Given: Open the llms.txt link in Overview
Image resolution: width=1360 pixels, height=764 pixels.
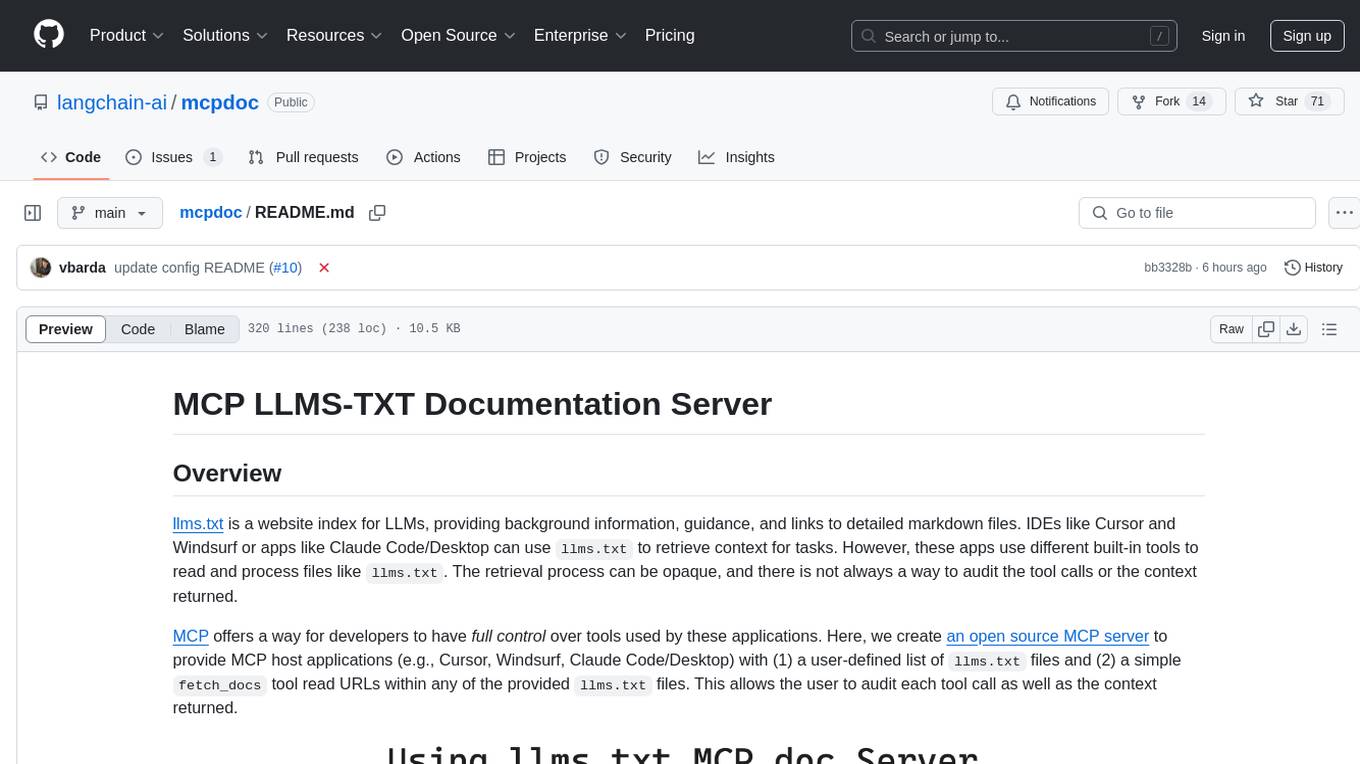Looking at the screenshot, I should (198, 523).
